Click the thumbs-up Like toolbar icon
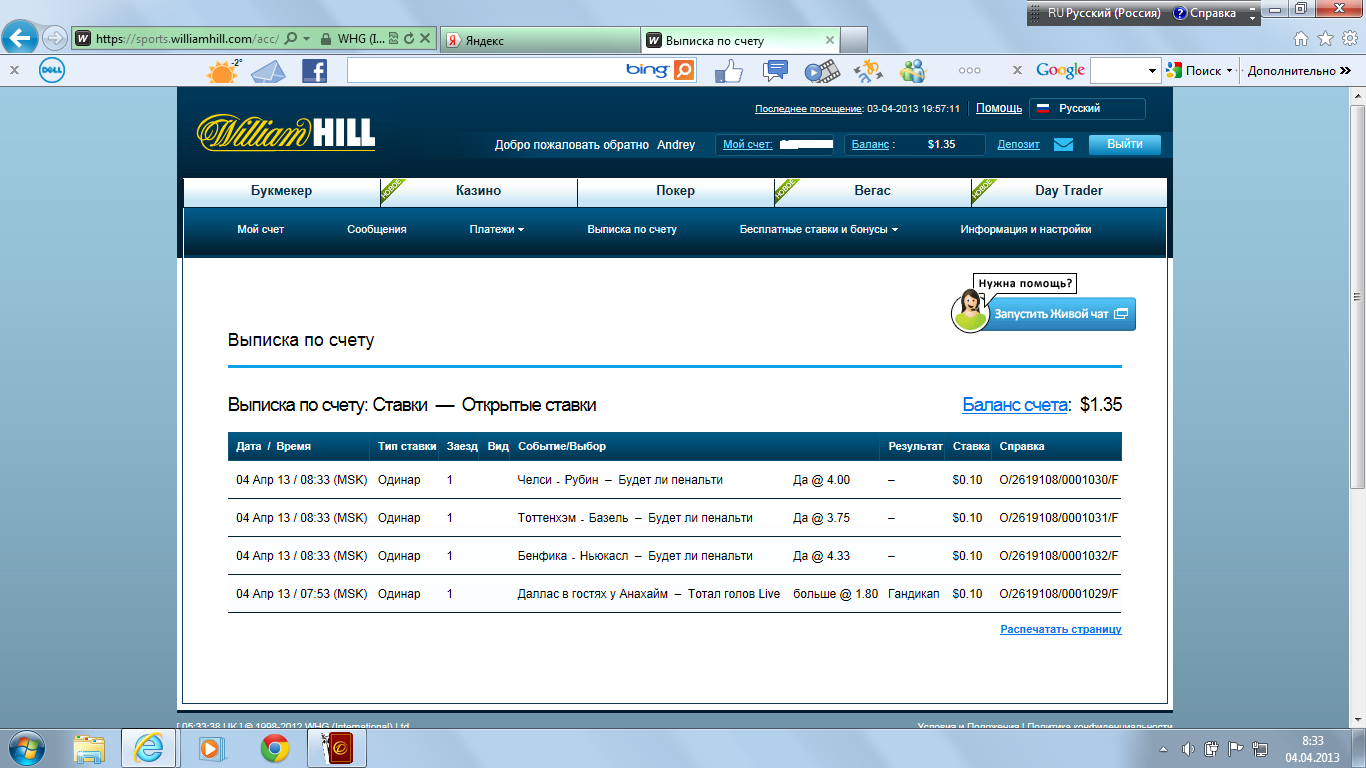The image size is (1366, 768). tap(729, 71)
